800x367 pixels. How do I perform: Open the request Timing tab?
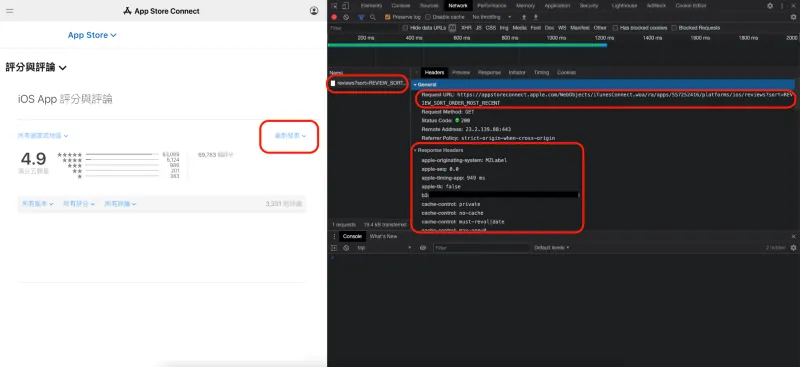pyautogui.click(x=541, y=72)
